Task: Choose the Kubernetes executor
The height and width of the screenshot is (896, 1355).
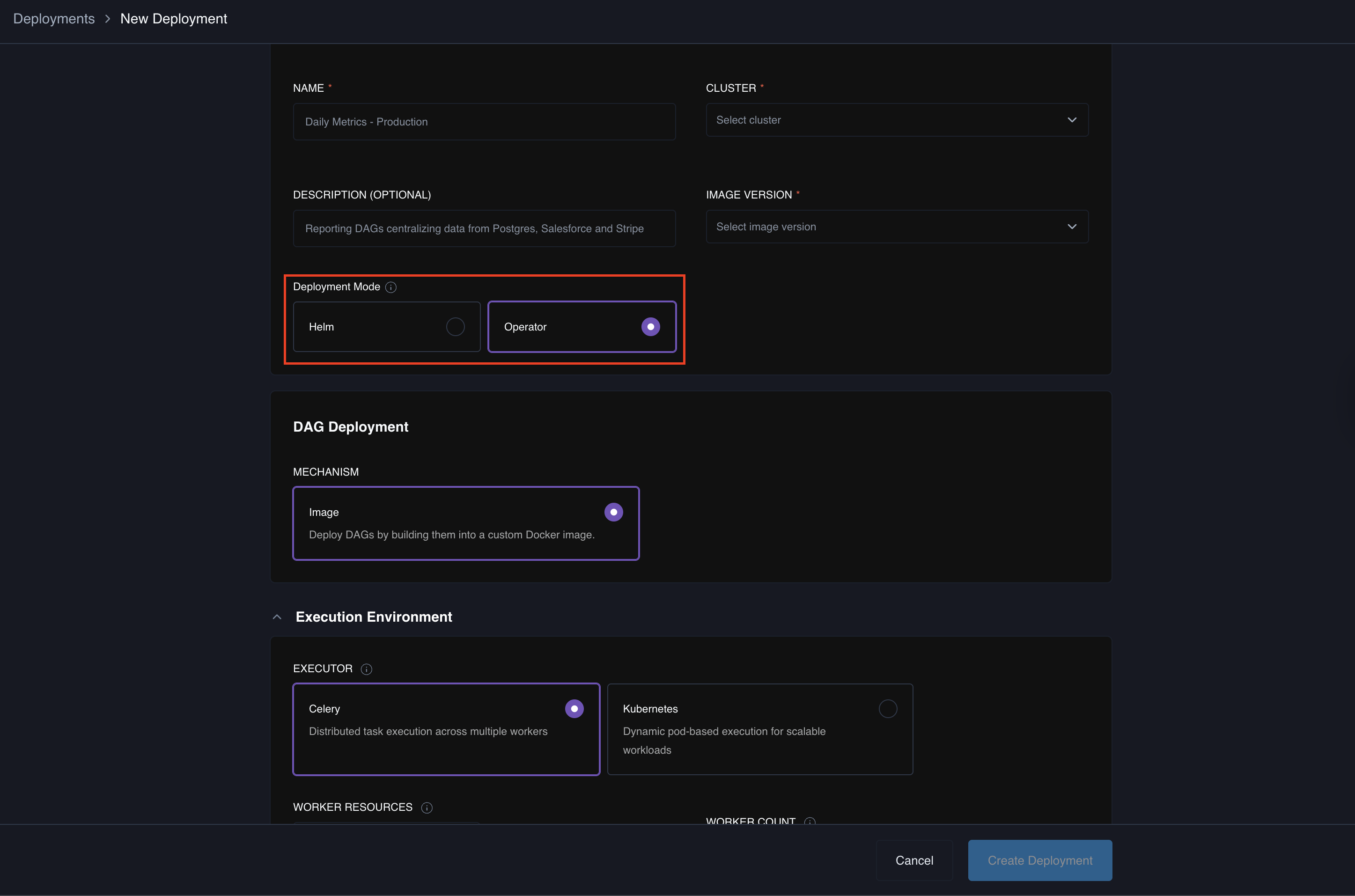Action: [x=760, y=729]
